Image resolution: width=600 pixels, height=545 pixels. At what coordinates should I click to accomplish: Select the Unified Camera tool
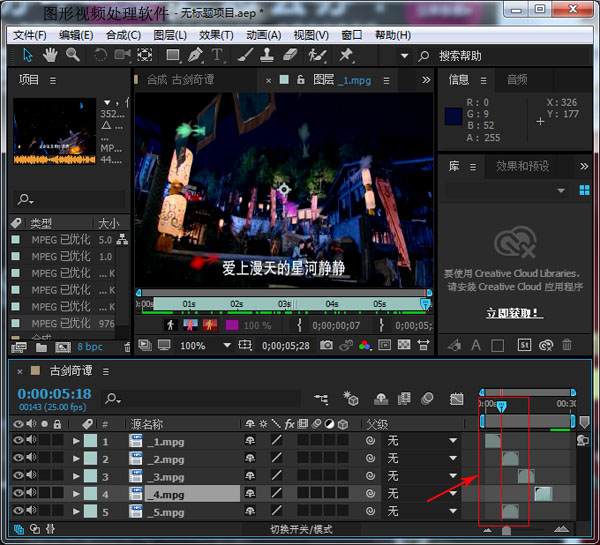[x=122, y=55]
